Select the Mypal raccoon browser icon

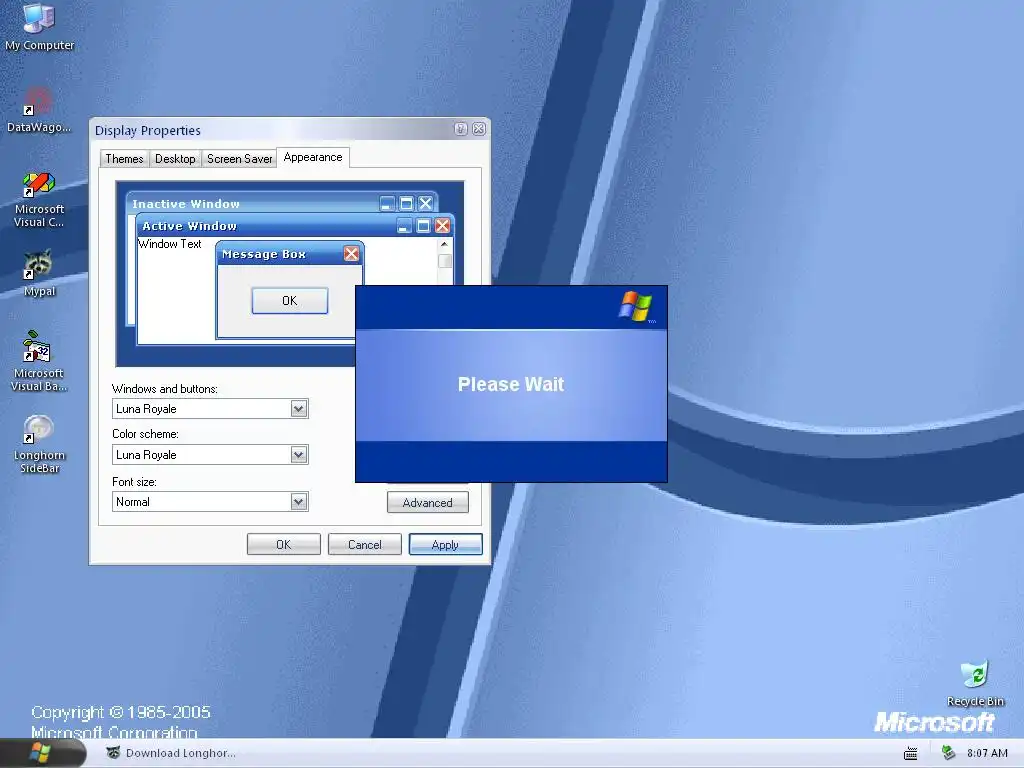pos(39,274)
